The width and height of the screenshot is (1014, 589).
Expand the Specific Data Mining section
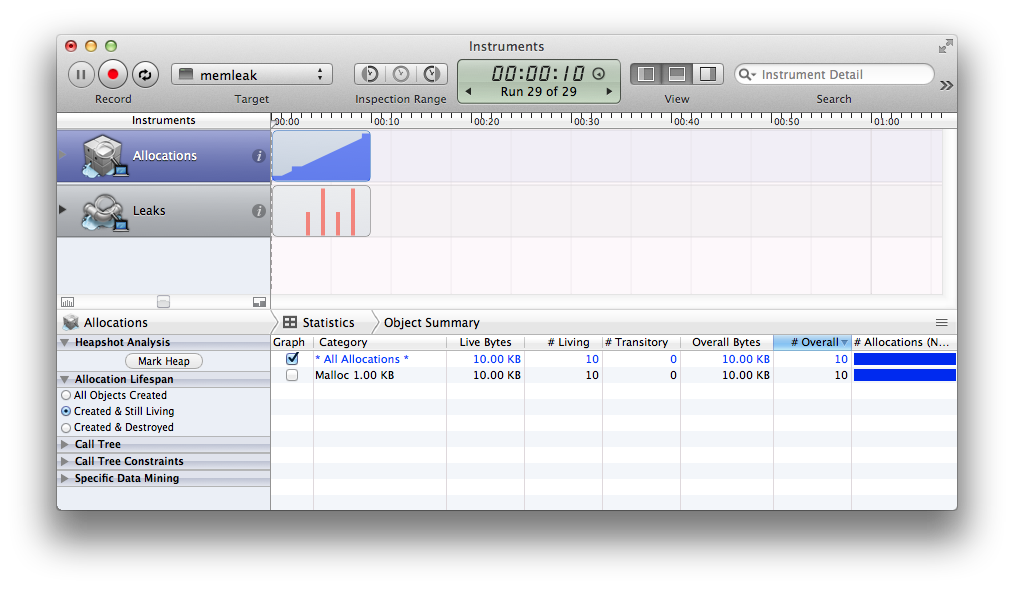tap(65, 478)
